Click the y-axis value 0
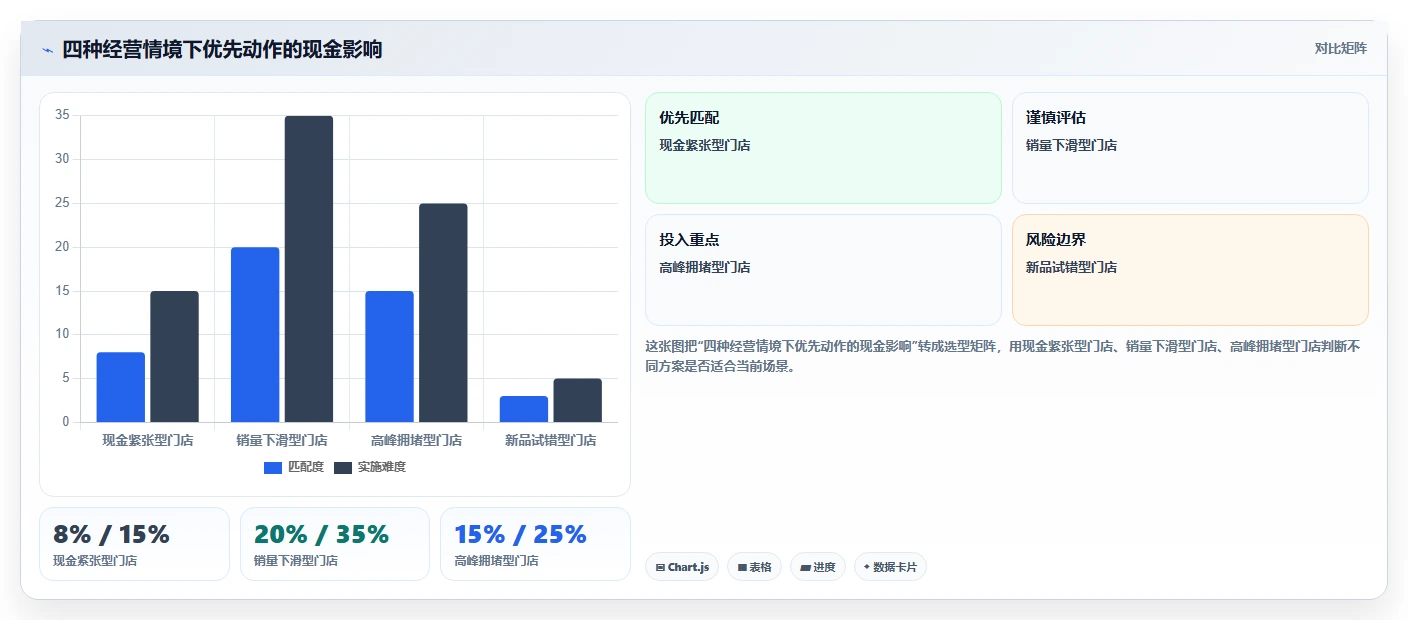 (66, 422)
